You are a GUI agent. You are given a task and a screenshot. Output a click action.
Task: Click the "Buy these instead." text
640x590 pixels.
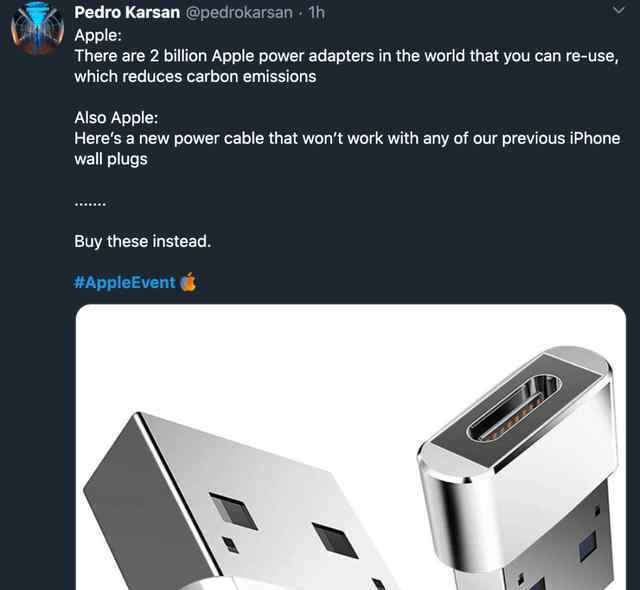tap(142, 241)
